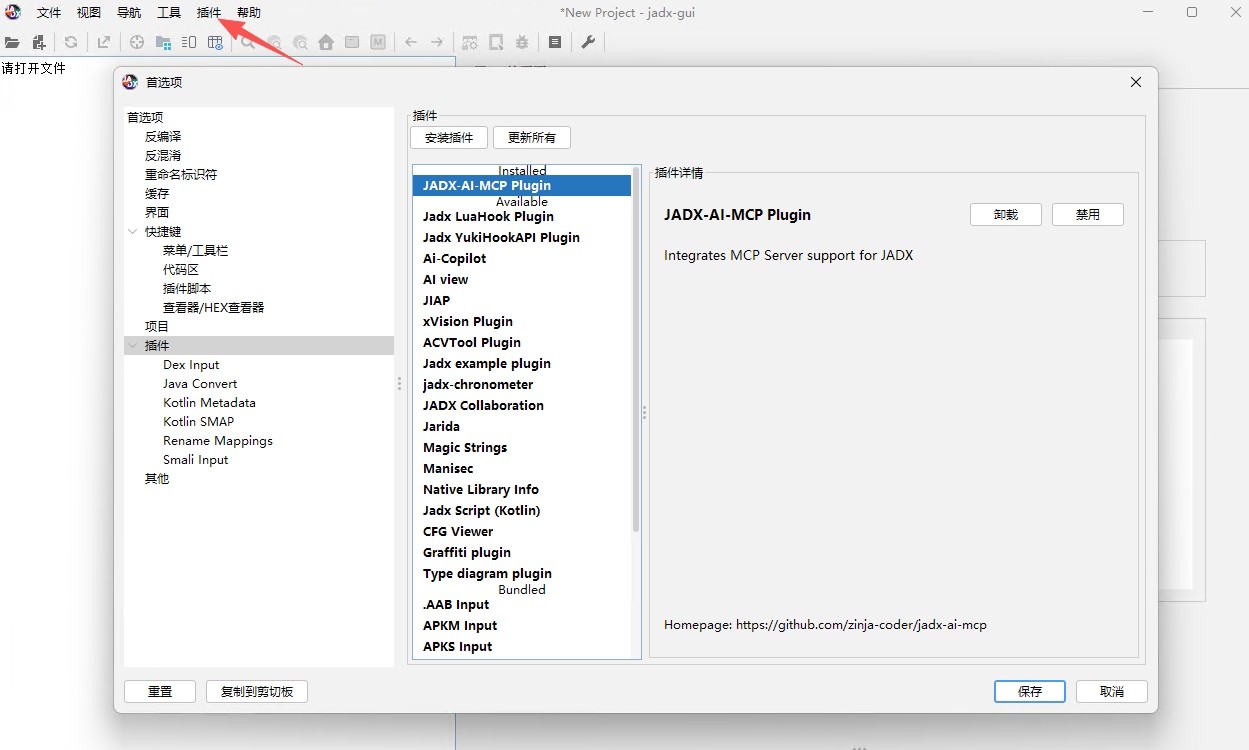Select 界面 in the preferences tree
1249x750 pixels.
(x=157, y=212)
